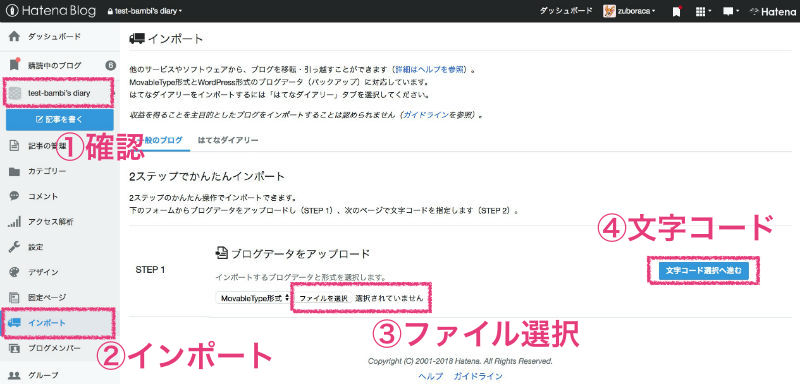Open the MovableType形式 format dropdown

[253, 298]
